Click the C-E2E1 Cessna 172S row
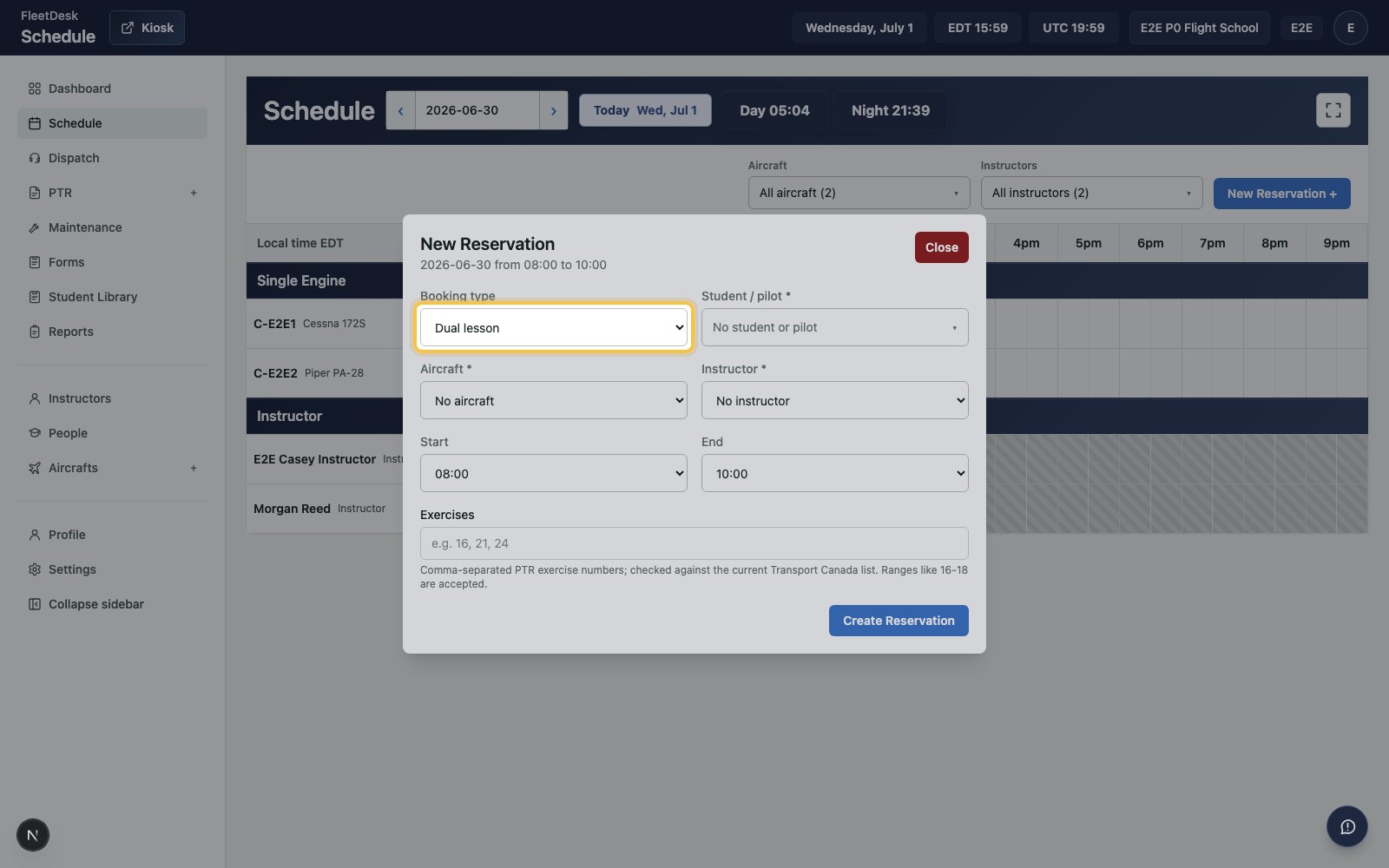 [324, 324]
